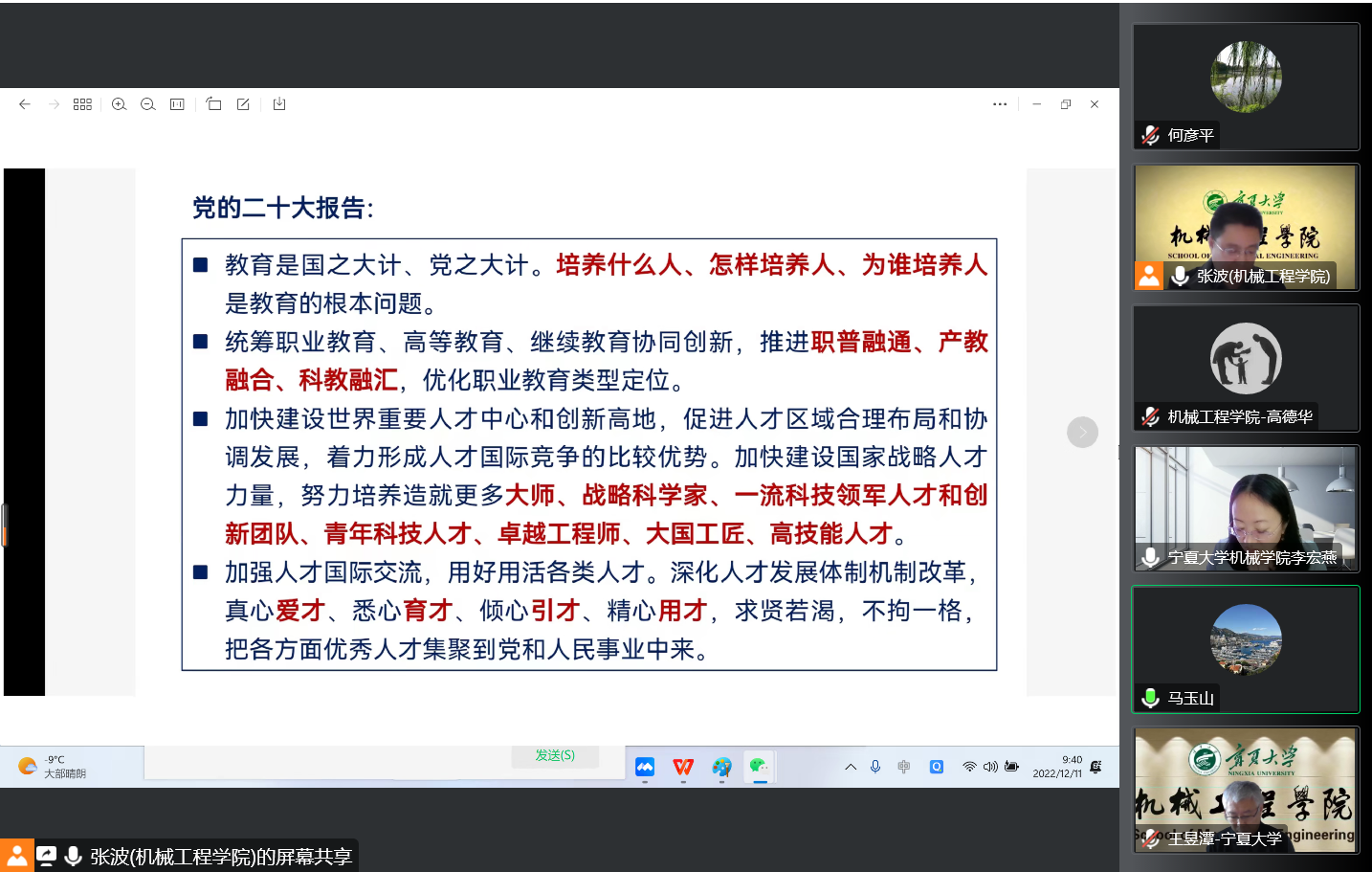Viewport: 1372px width, 872px height.
Task: Select 何彦平 participant video tile
Action: click(1246, 87)
